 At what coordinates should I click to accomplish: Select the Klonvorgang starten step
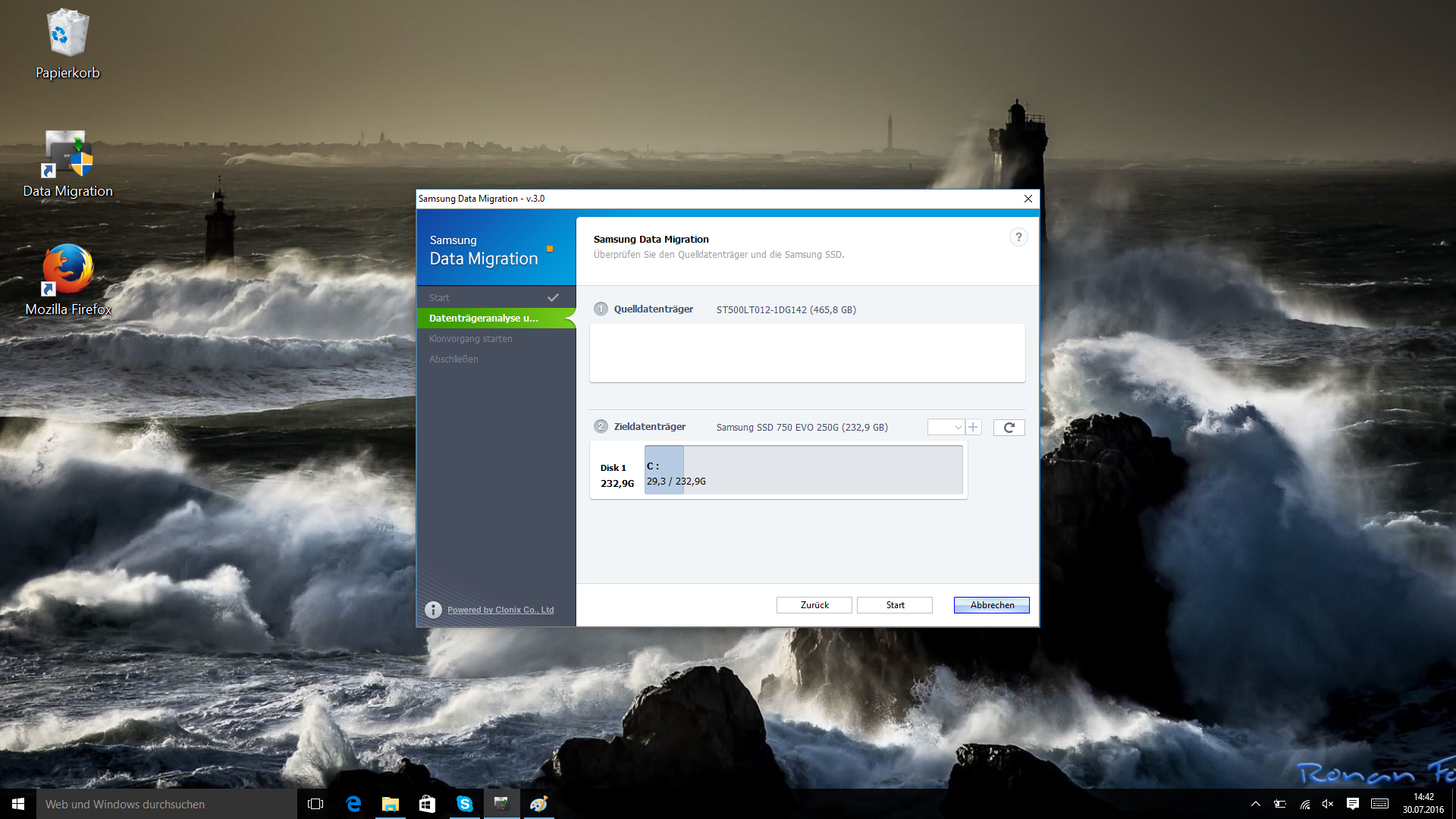click(x=496, y=338)
